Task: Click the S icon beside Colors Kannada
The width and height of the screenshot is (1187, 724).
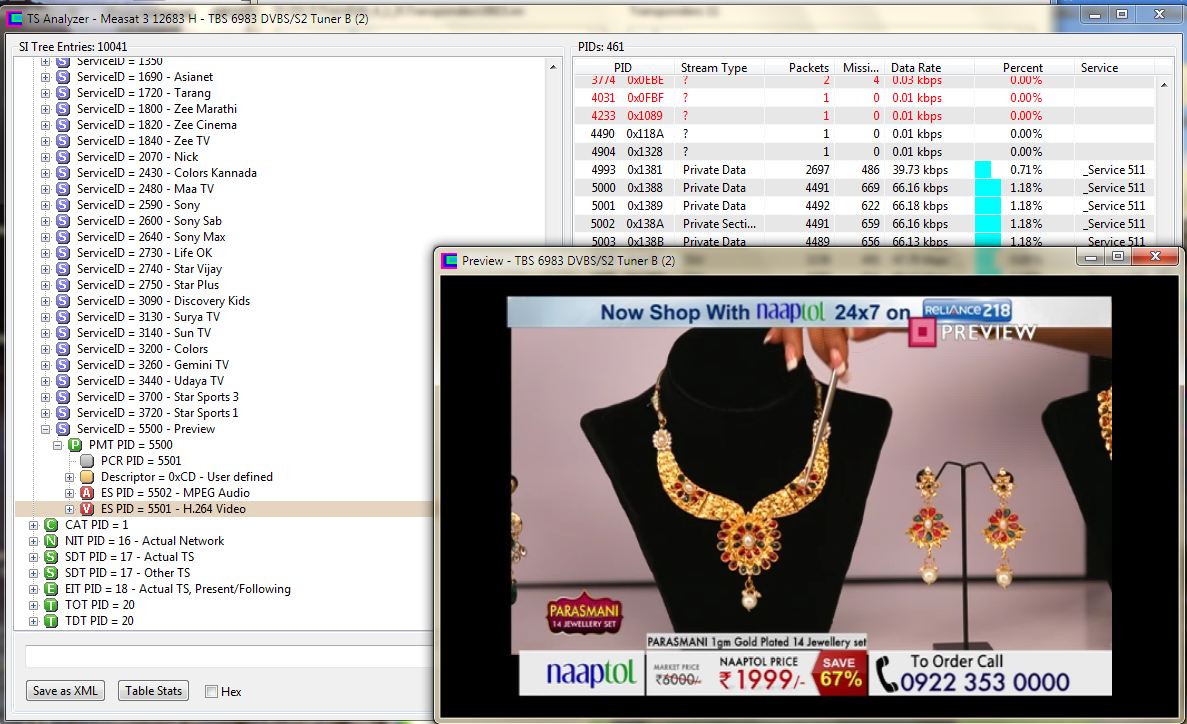Action: coord(63,173)
